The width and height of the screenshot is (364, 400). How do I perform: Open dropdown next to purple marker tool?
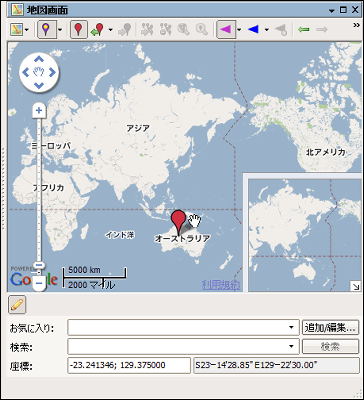(x=60, y=30)
